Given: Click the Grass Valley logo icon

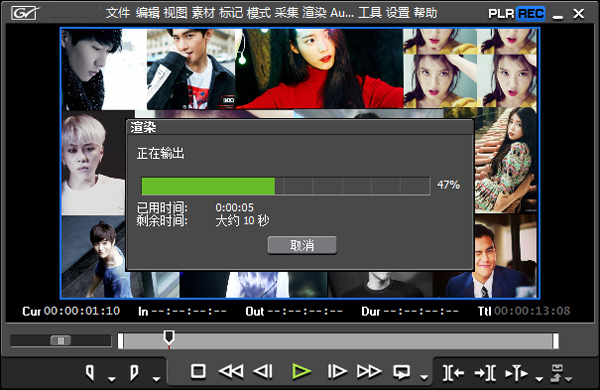Looking at the screenshot, I should point(25,13).
